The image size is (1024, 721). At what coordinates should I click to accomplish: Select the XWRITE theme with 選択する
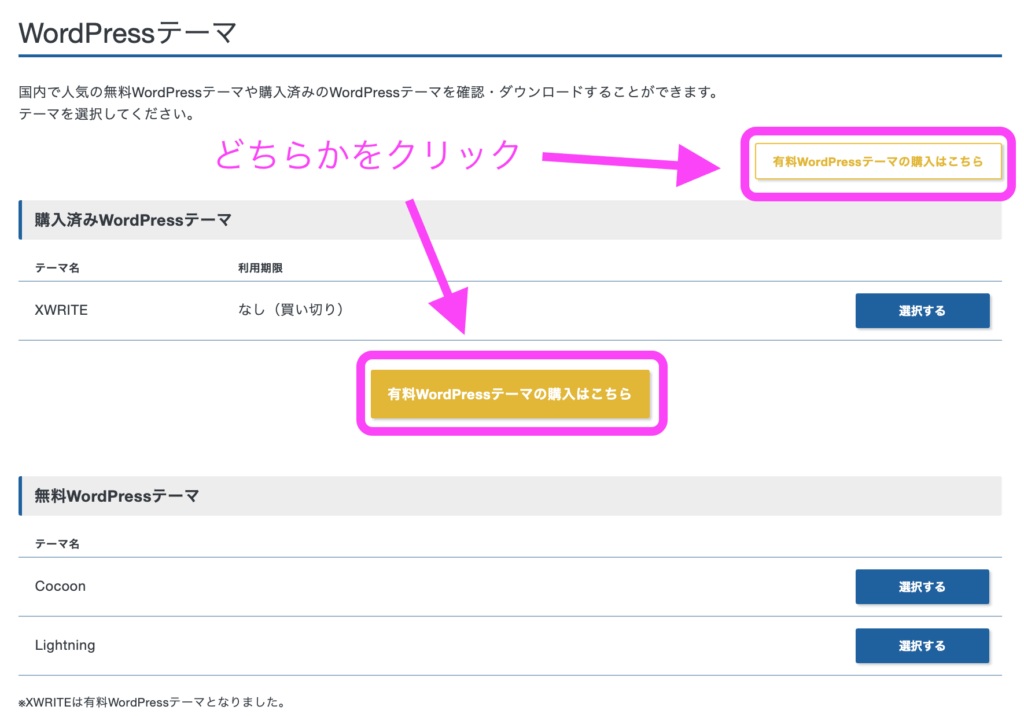click(x=922, y=311)
